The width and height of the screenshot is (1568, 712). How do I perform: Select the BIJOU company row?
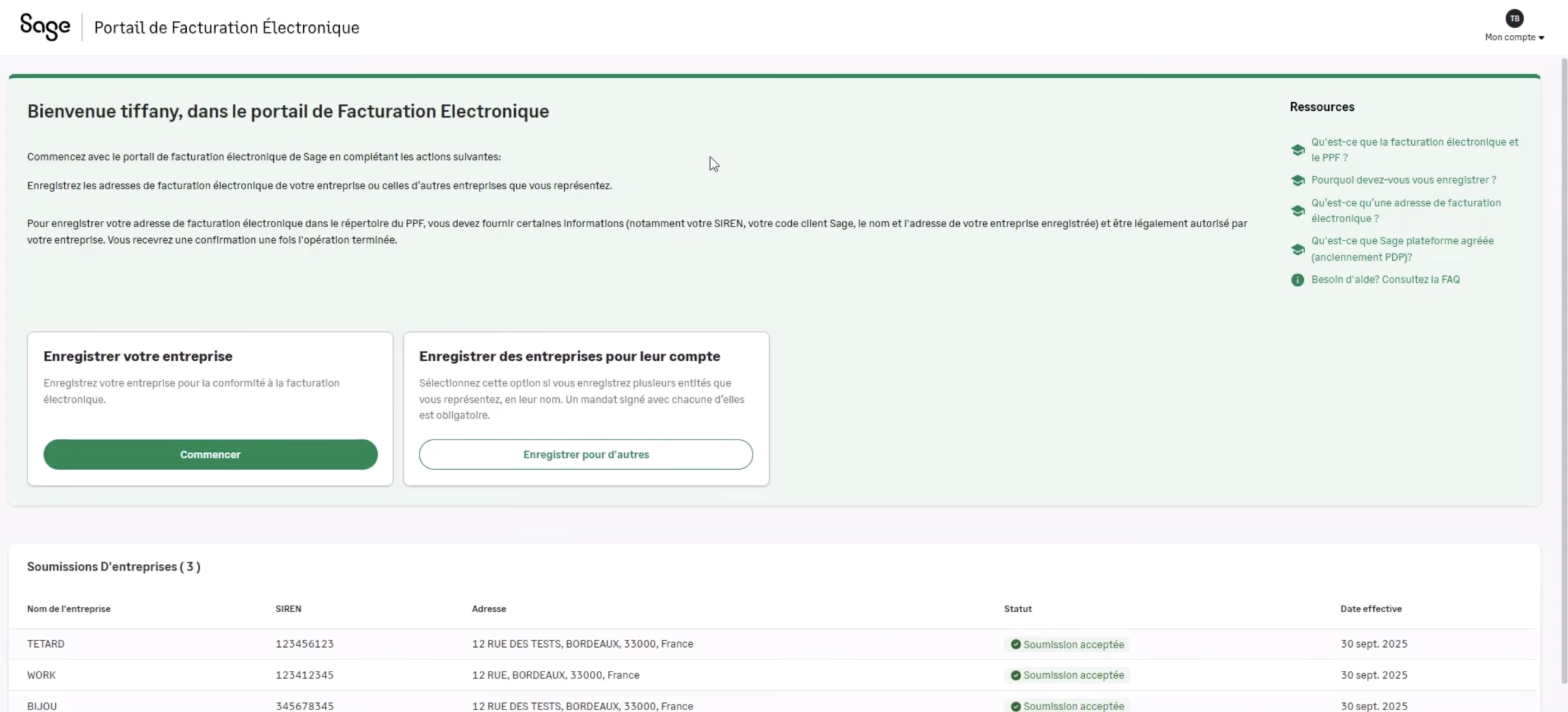[x=42, y=706]
